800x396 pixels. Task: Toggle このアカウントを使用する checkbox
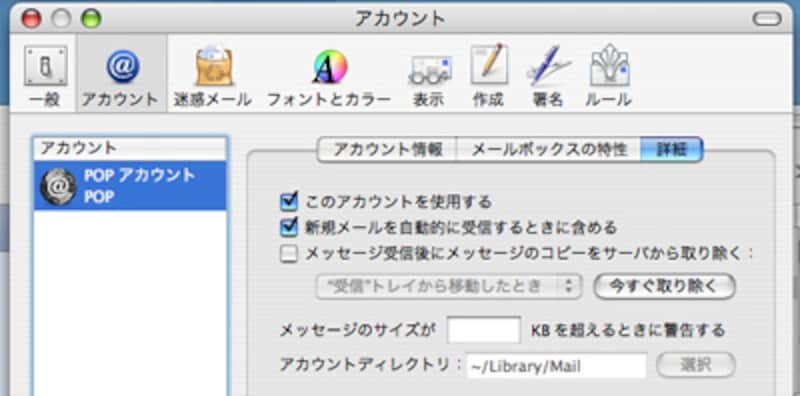pyautogui.click(x=289, y=202)
